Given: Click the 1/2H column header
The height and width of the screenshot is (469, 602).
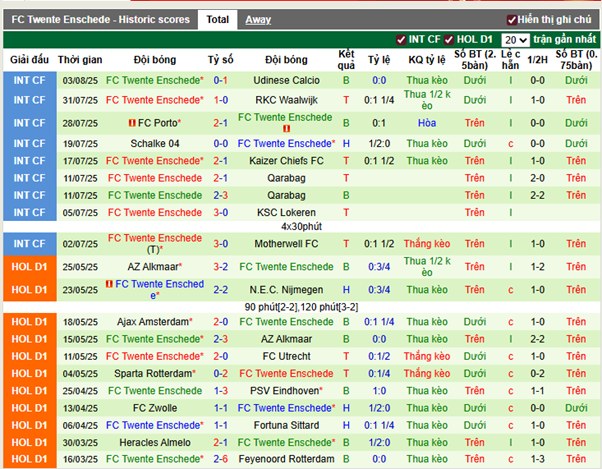Looking at the screenshot, I should click(538, 60).
